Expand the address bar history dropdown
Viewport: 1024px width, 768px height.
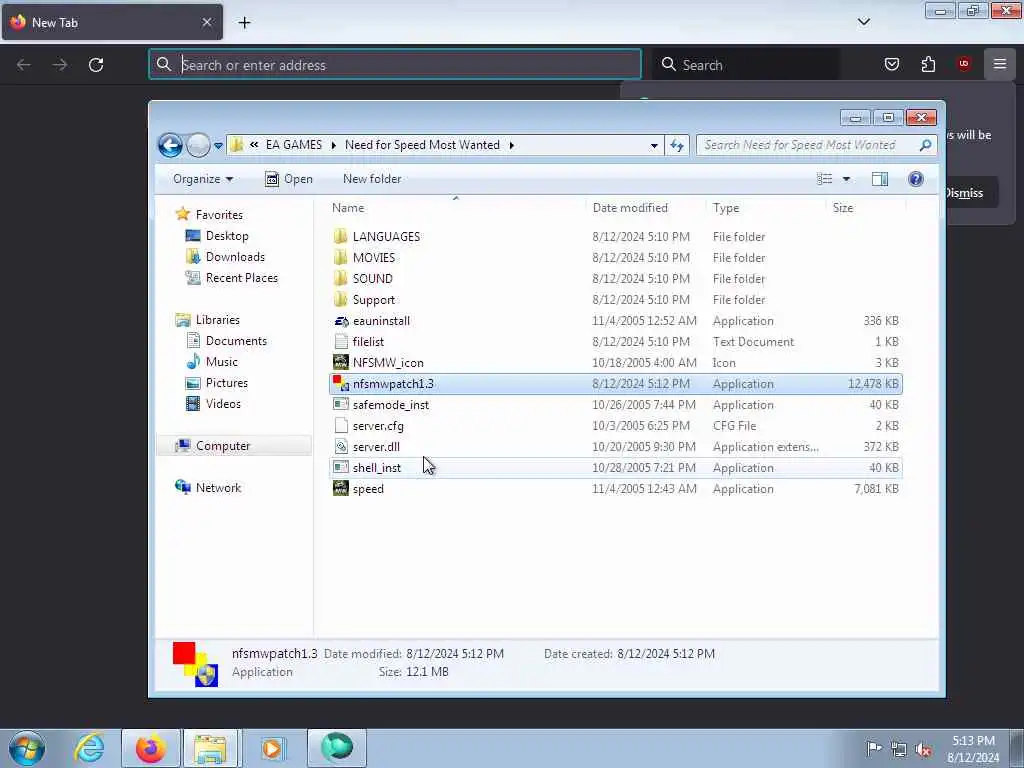(x=654, y=146)
